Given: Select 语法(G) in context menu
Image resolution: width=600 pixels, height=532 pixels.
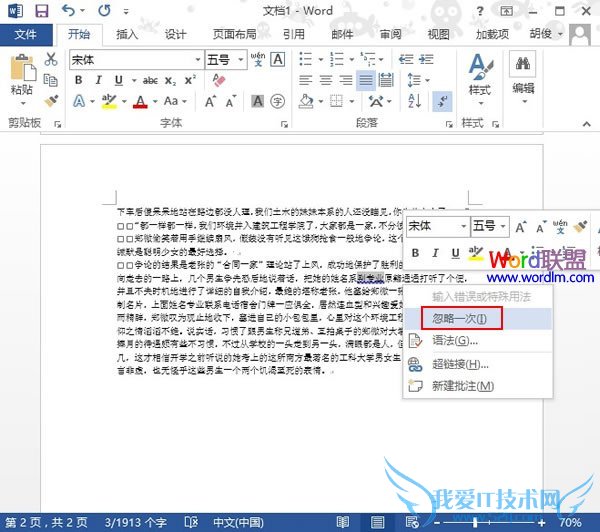Looking at the screenshot, I should pos(478,340).
